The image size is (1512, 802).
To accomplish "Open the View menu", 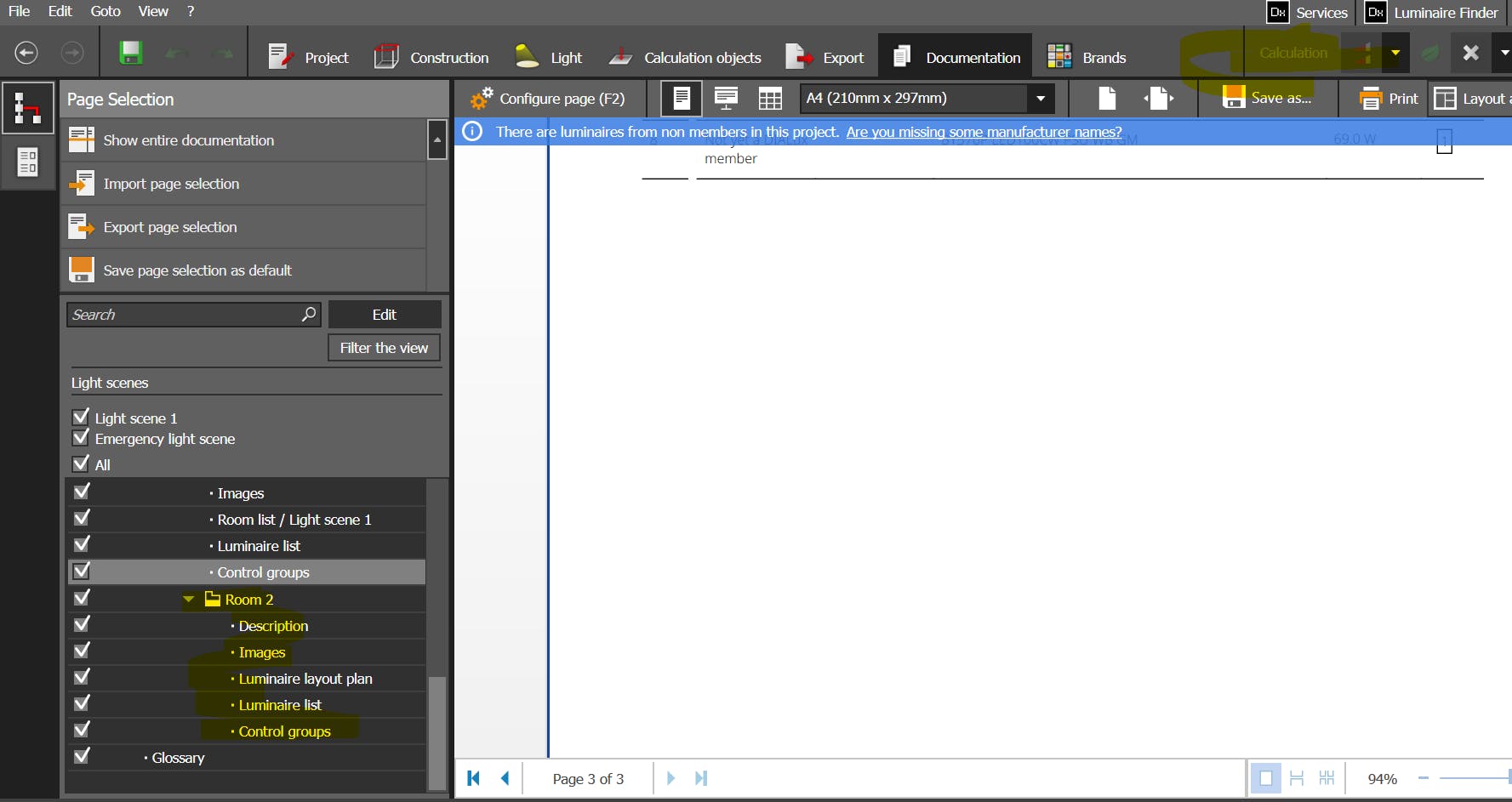I will 153,11.
